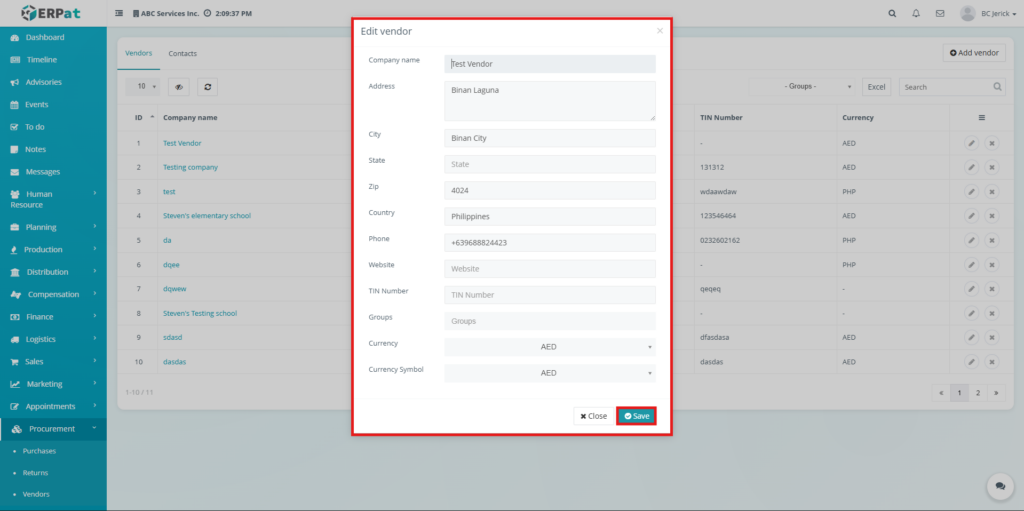Open BC Jerick user menu
Image resolution: width=1024 pixels, height=511 pixels.
point(988,13)
